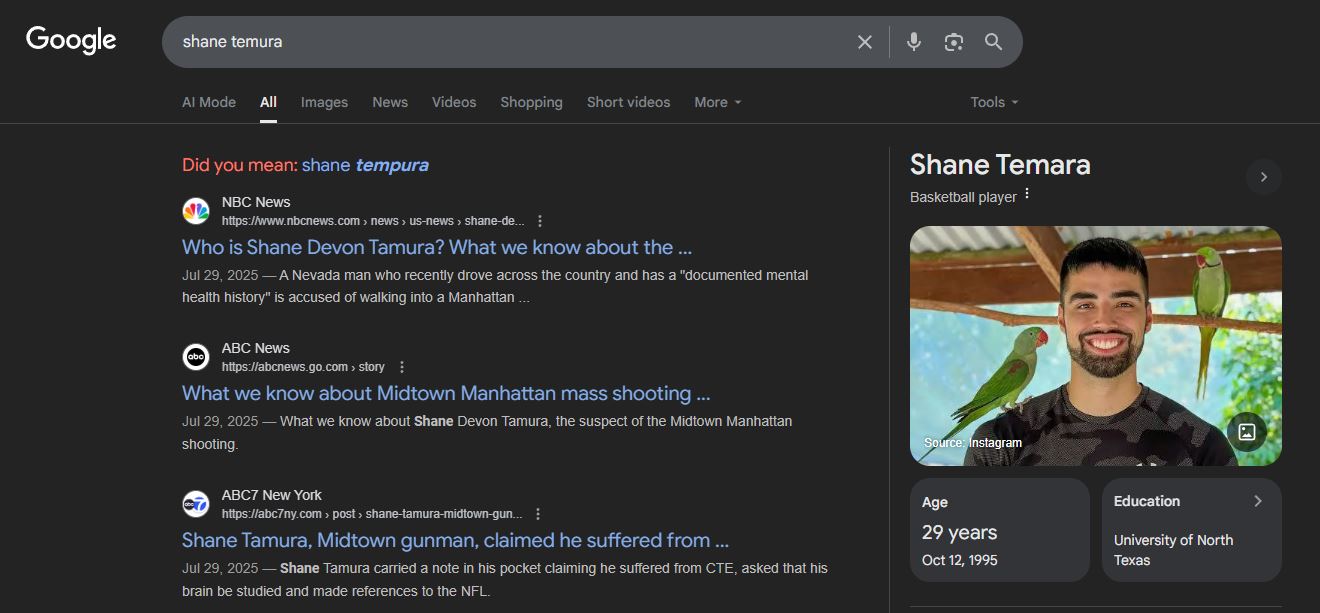Switch to the Shopping tab
Viewport: 1320px width, 613px height.
pyautogui.click(x=531, y=102)
